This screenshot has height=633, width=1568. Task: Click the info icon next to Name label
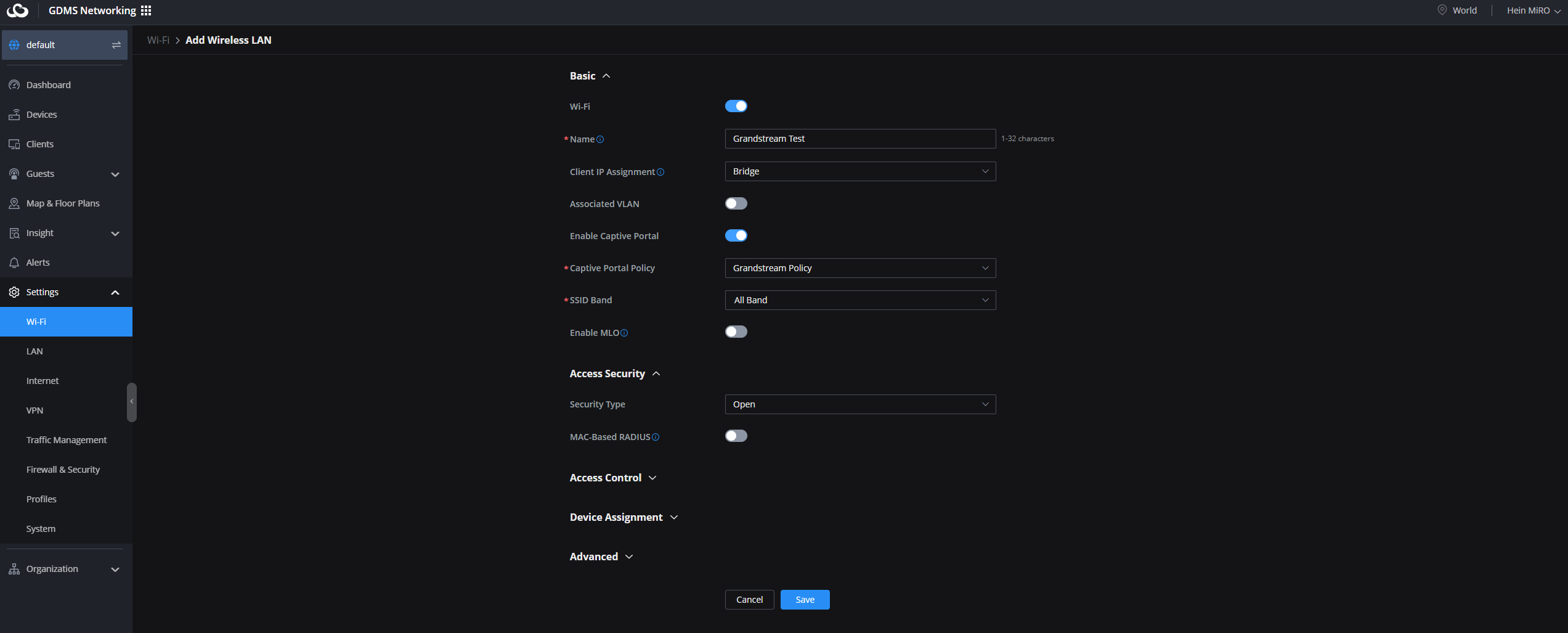pyautogui.click(x=600, y=139)
